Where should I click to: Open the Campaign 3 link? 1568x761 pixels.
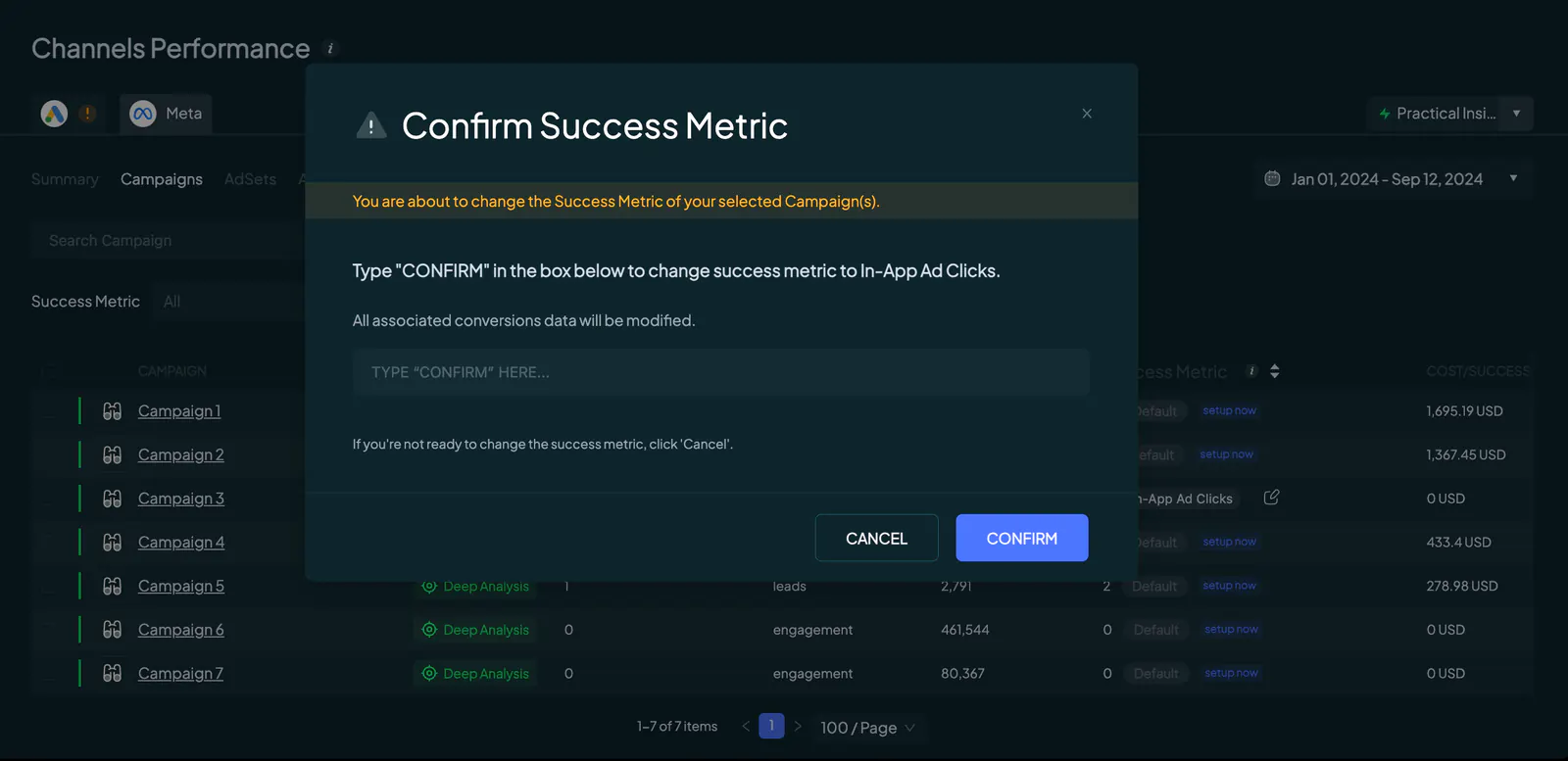(181, 499)
